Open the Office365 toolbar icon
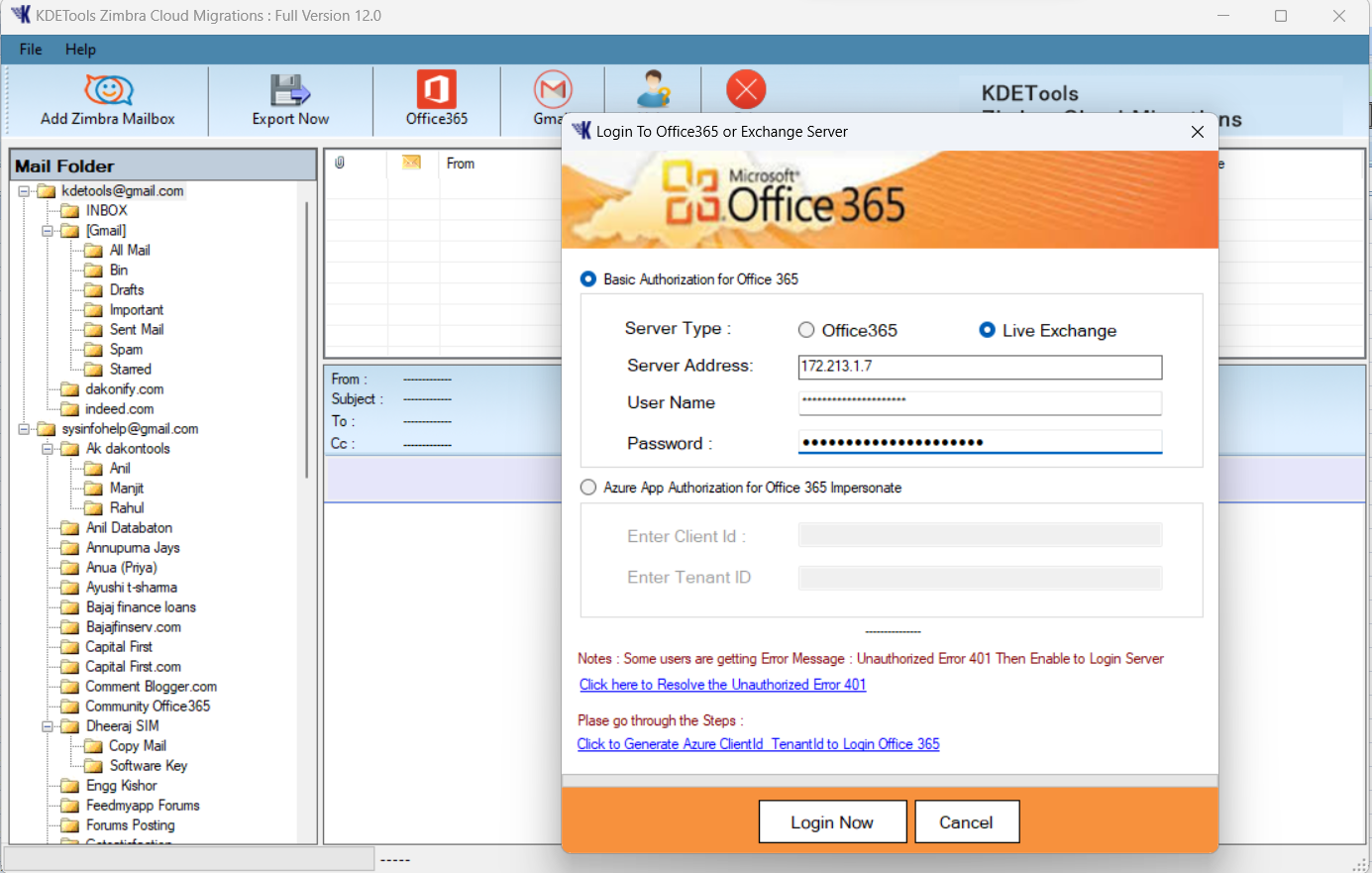The image size is (1372, 873). (x=437, y=89)
